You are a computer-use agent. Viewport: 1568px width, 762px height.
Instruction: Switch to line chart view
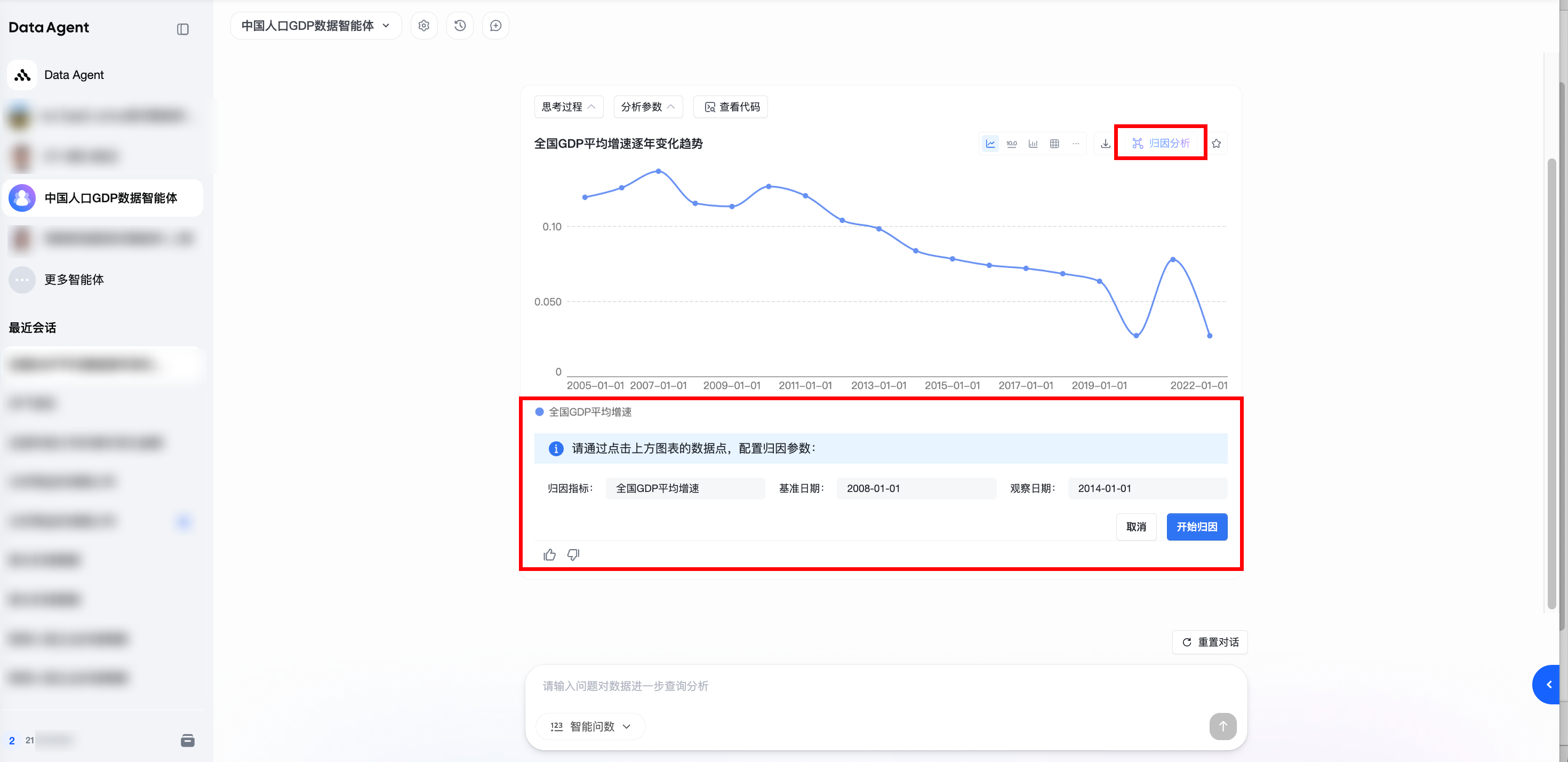pos(990,144)
